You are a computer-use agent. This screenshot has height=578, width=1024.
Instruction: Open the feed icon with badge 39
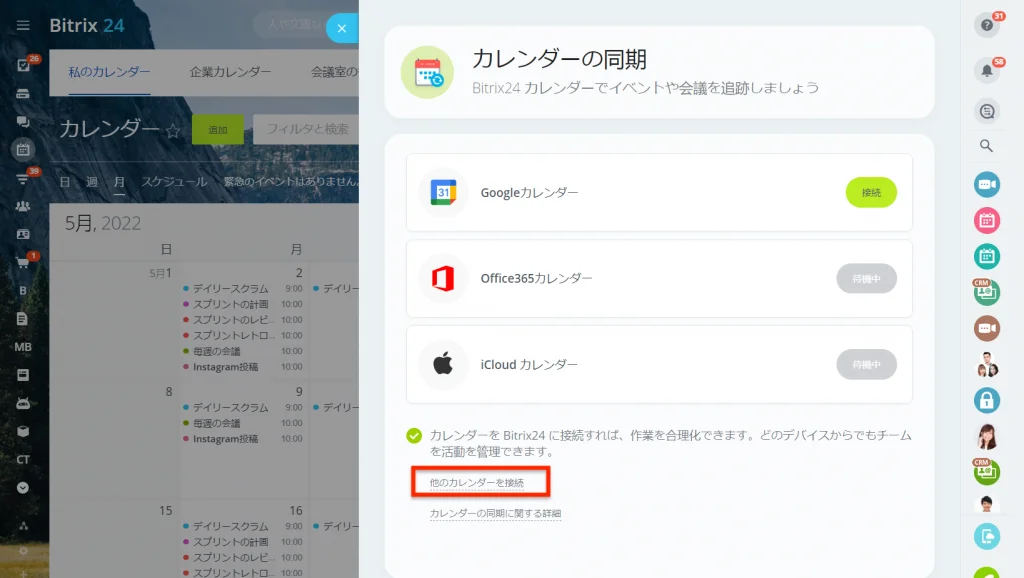click(23, 178)
